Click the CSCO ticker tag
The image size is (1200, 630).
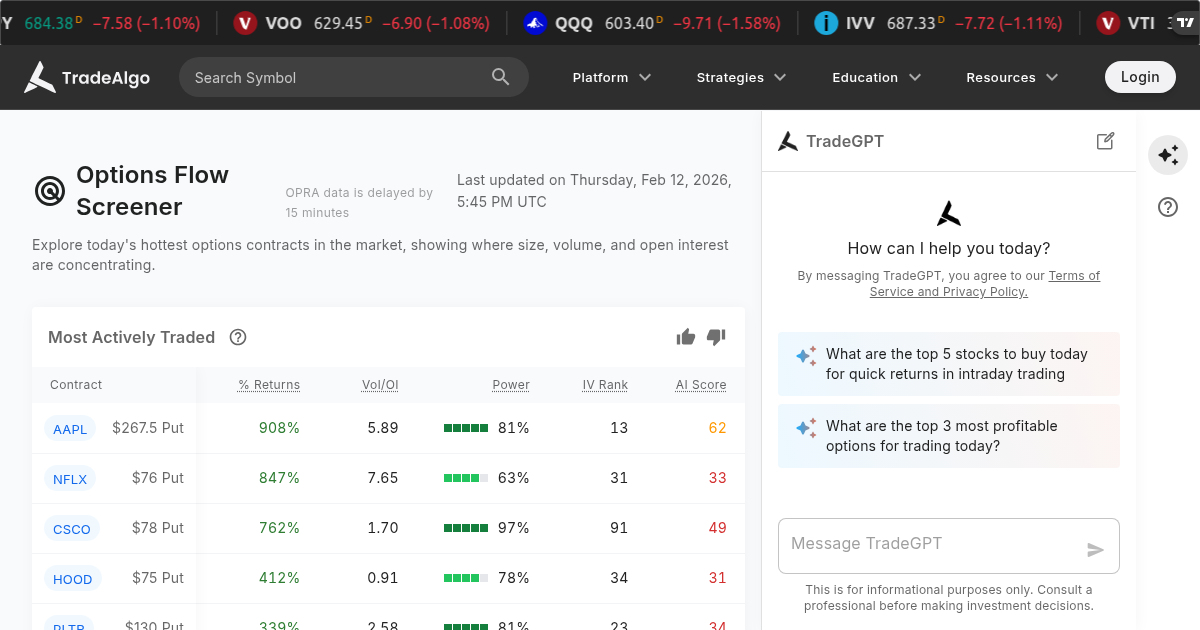point(72,529)
